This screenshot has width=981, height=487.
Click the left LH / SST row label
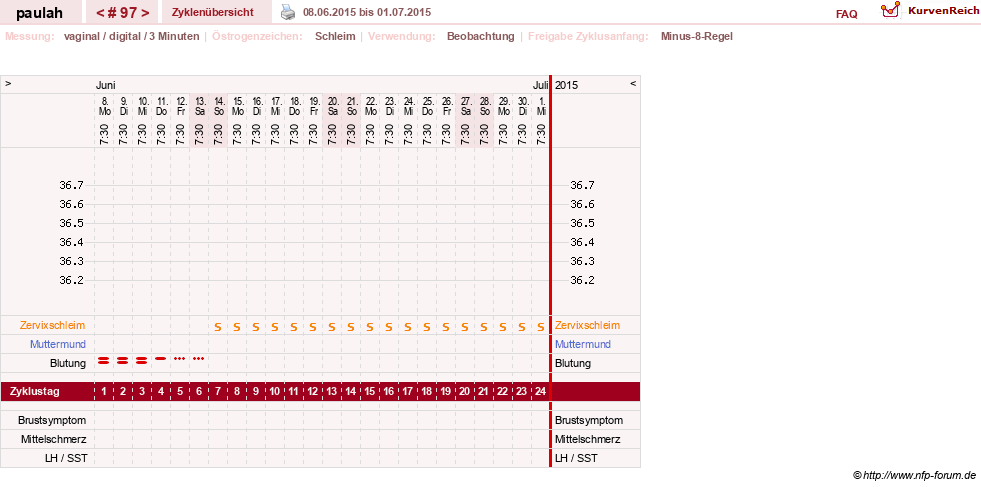[66, 458]
